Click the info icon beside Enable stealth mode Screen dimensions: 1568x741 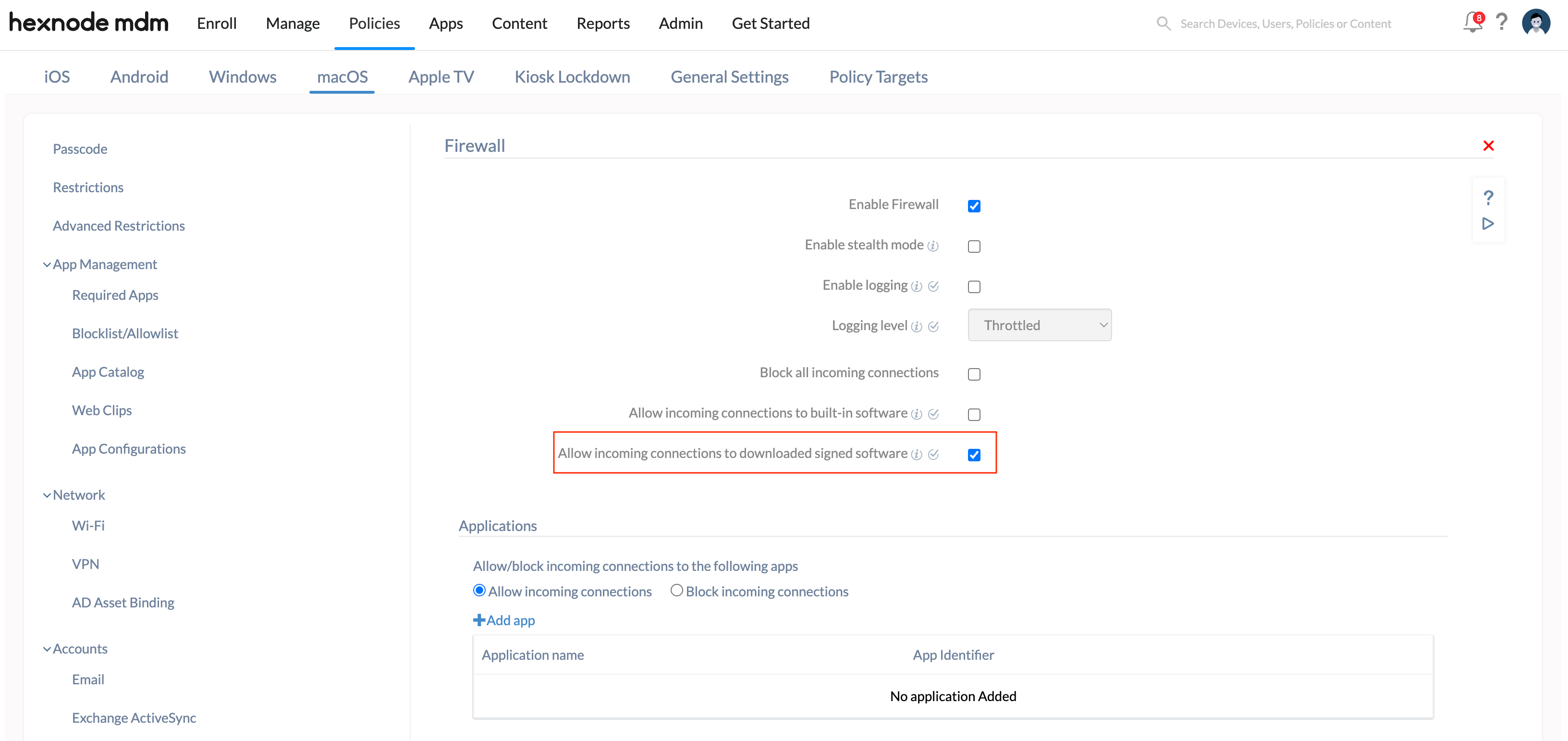[x=932, y=246]
